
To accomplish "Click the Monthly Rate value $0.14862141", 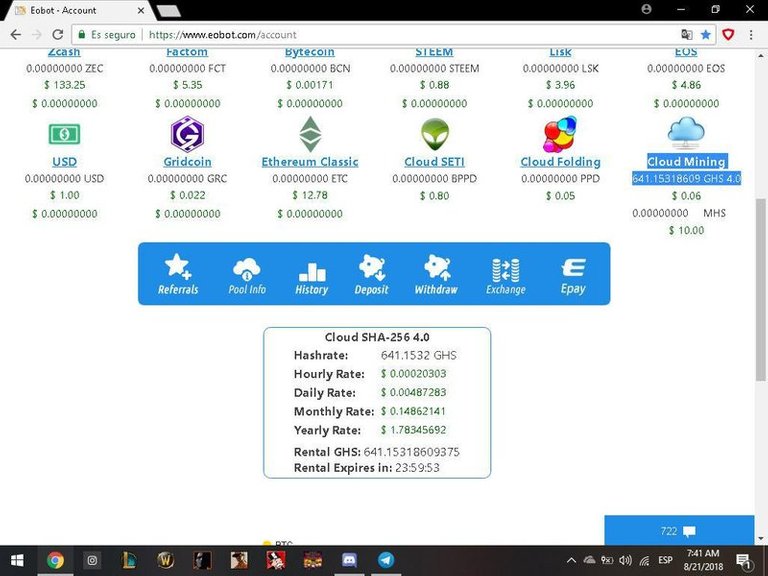I will 413,411.
